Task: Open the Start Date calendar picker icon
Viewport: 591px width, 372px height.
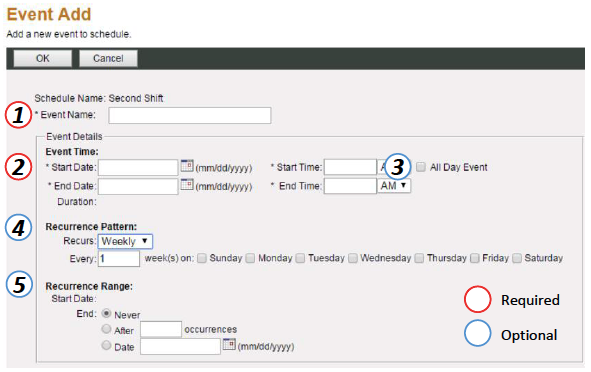Action: click(x=187, y=166)
